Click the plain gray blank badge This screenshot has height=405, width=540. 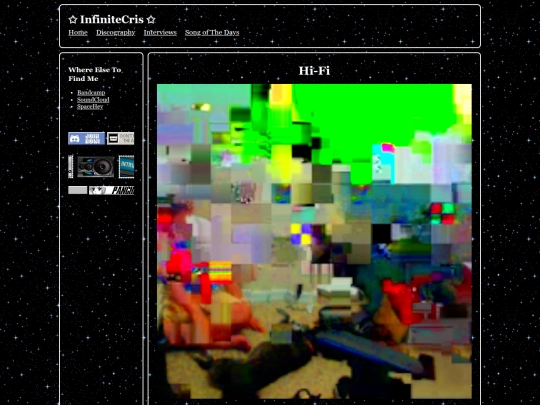(77, 190)
